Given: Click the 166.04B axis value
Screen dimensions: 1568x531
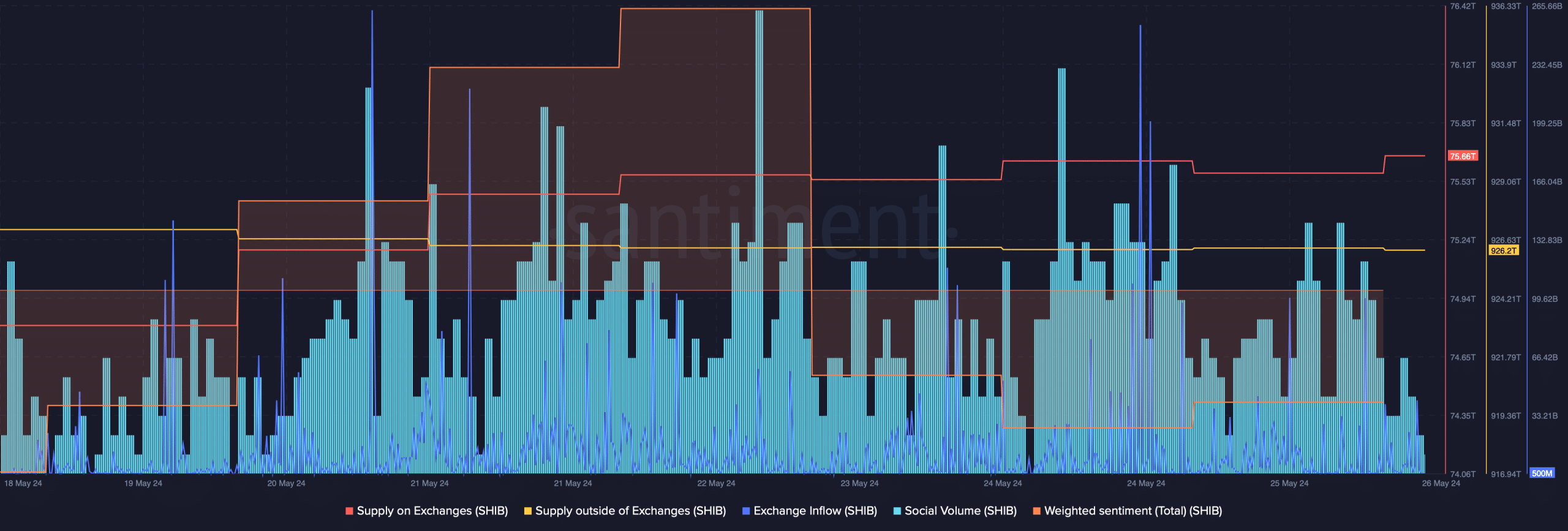Looking at the screenshot, I should tap(1547, 182).
